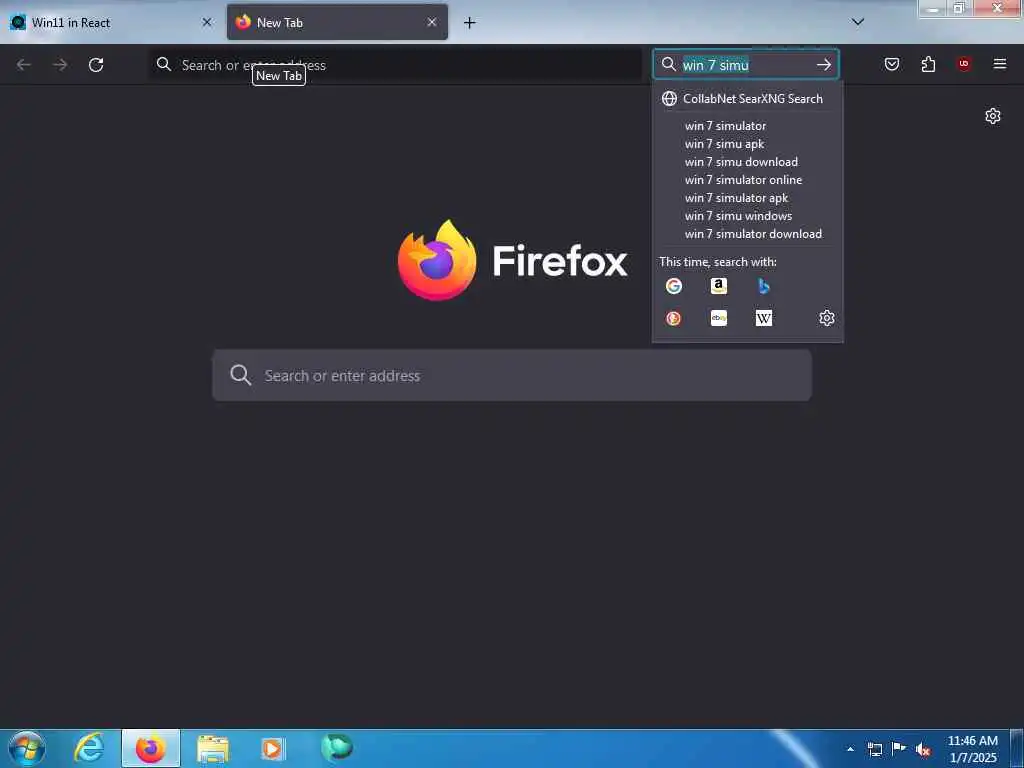1024x768 pixels.
Task: Choose suggestion win 7 simu download
Action: coord(748,161)
